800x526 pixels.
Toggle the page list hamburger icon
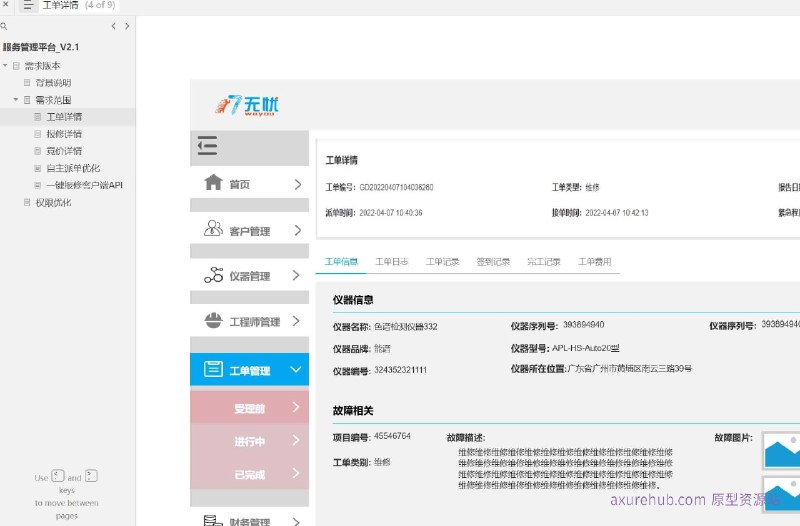[x=28, y=6]
